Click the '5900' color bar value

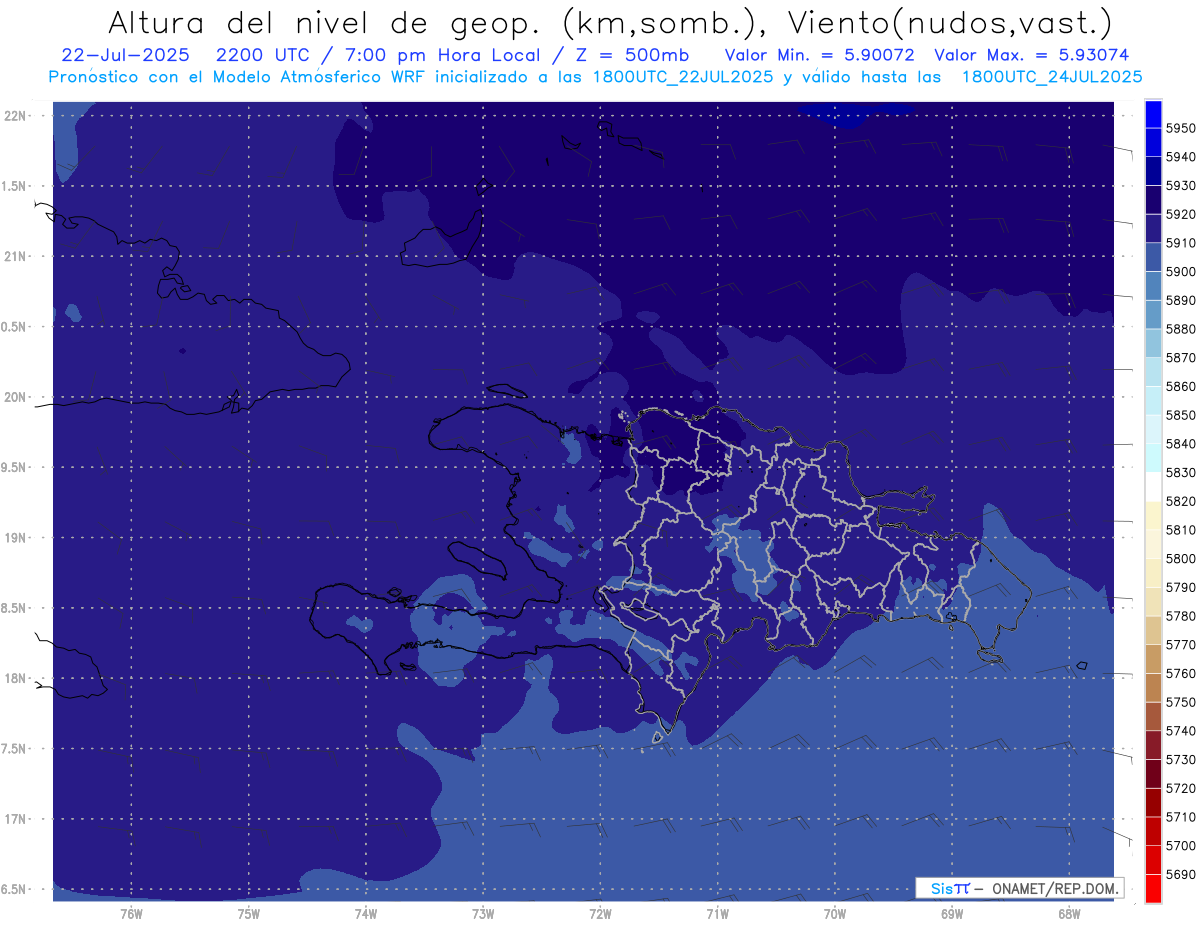pos(1181,271)
